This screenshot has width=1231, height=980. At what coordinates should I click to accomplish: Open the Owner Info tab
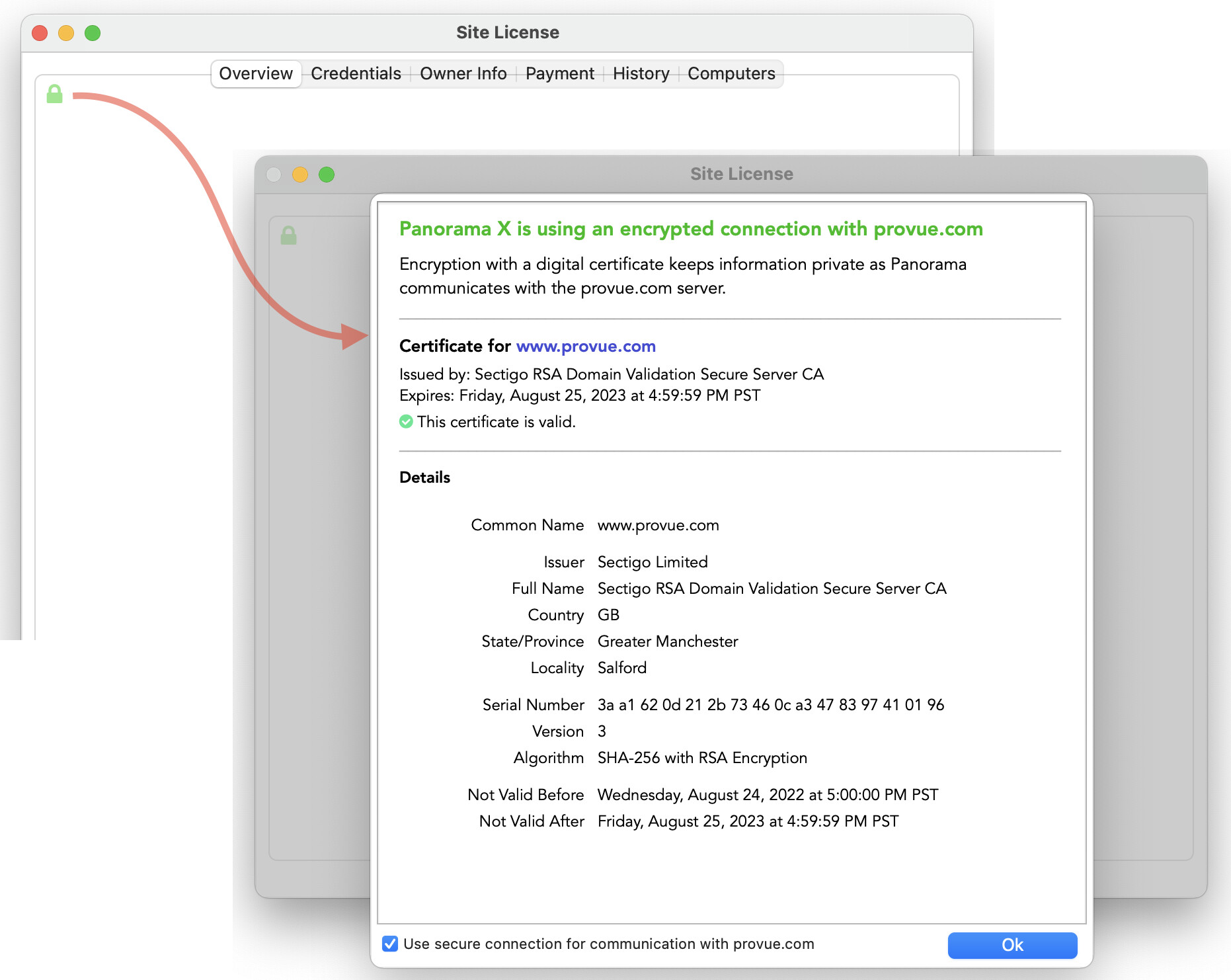pyautogui.click(x=463, y=73)
